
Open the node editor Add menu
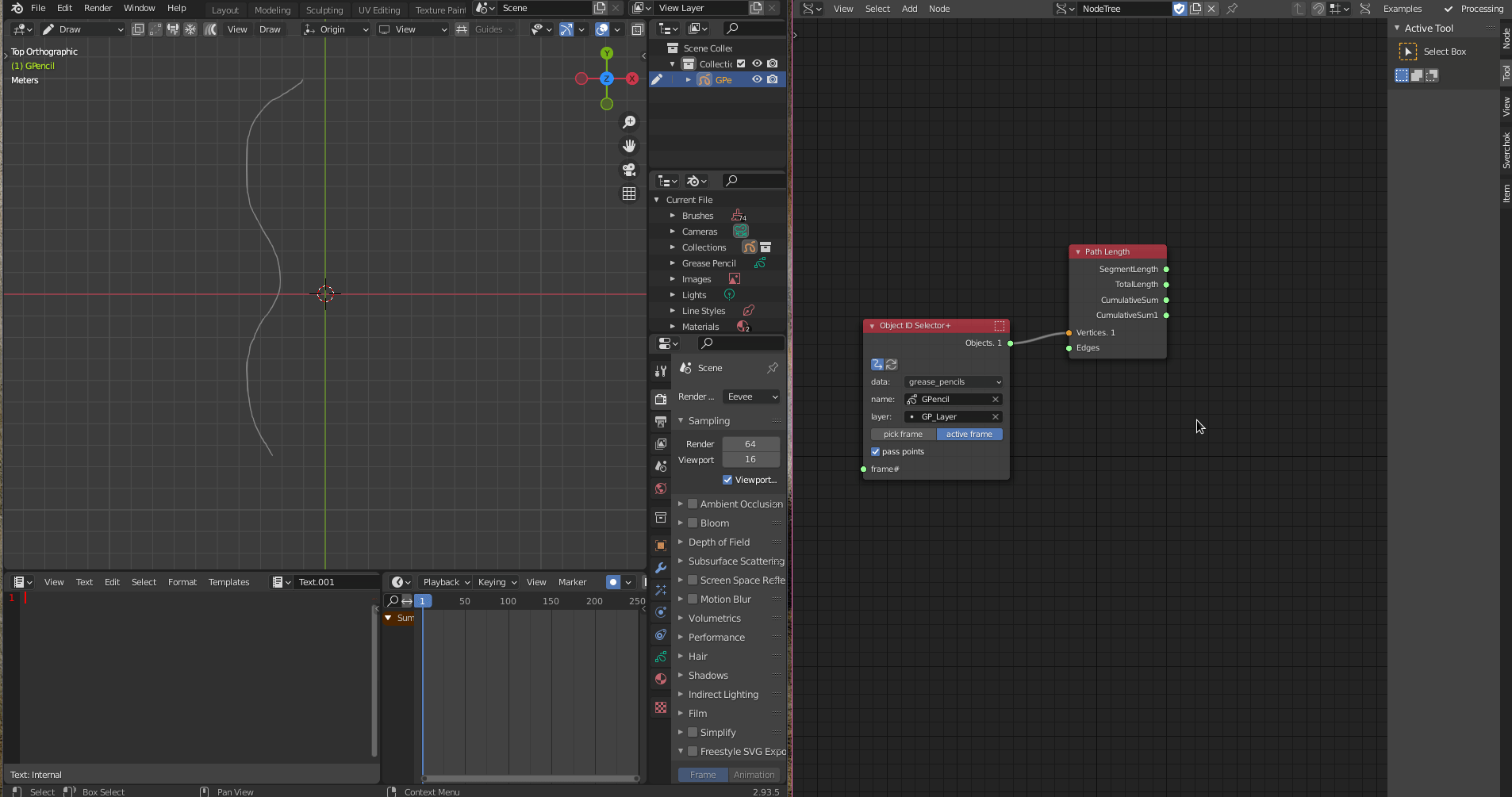tap(910, 9)
